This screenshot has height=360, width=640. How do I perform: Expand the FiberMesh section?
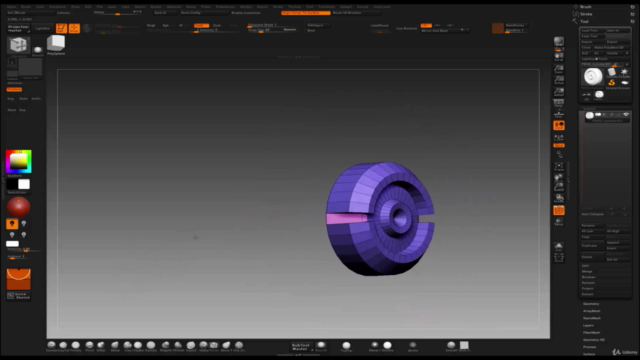click(591, 333)
